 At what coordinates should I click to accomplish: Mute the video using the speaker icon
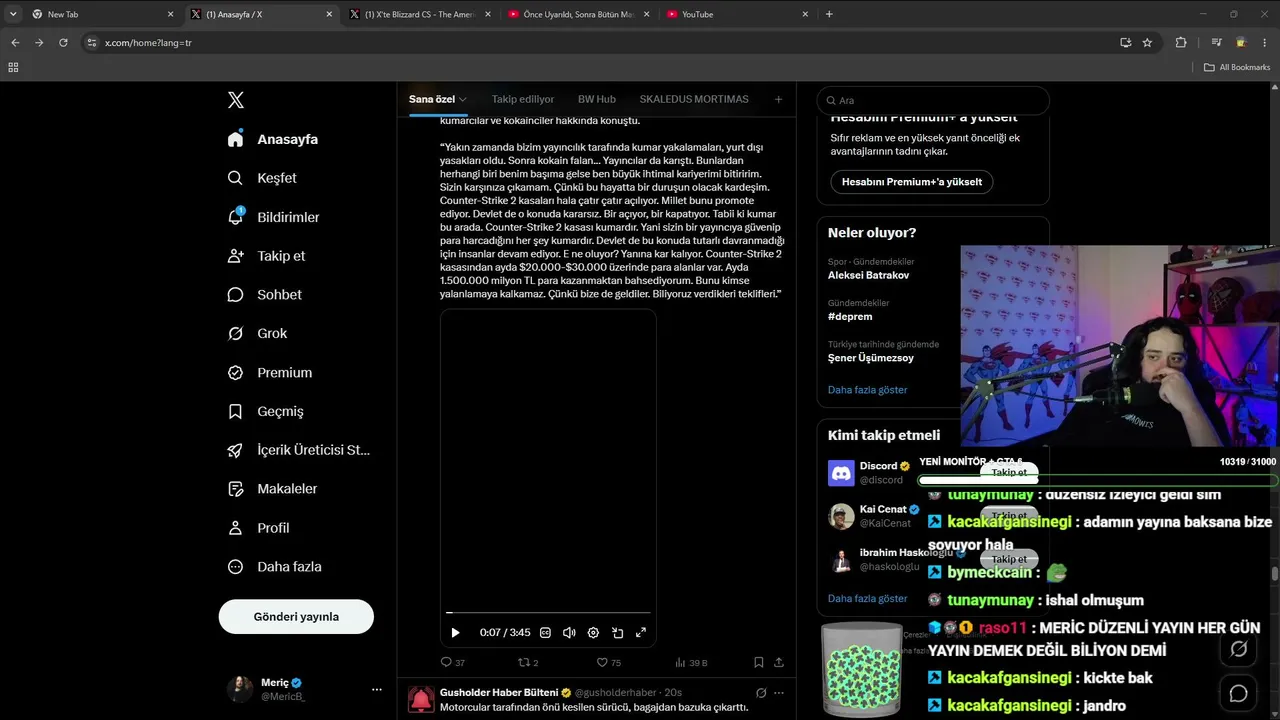[x=569, y=632]
